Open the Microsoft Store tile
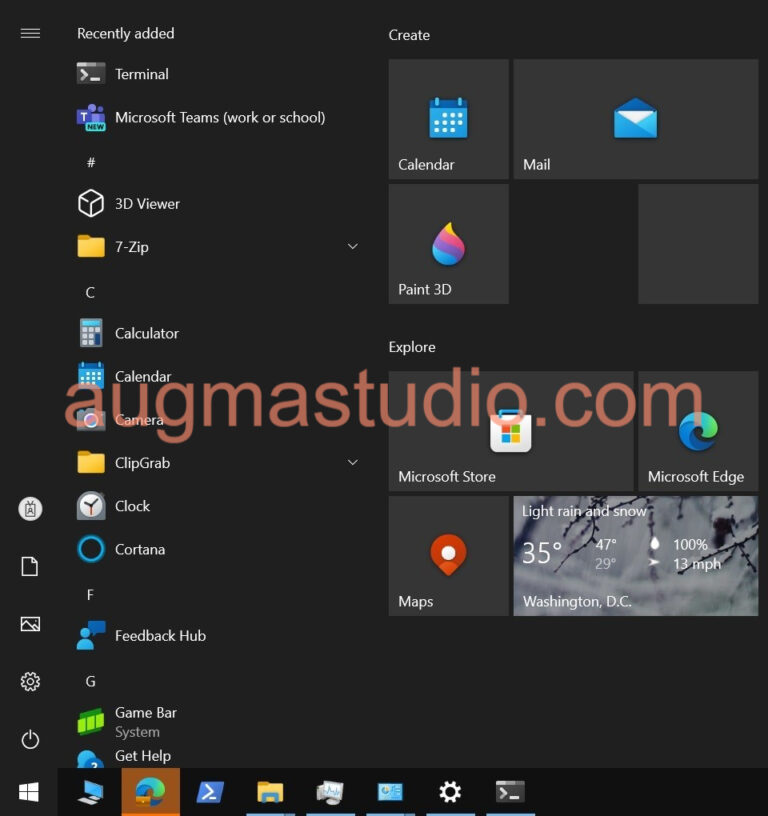Viewport: 768px width, 816px height. (511, 431)
